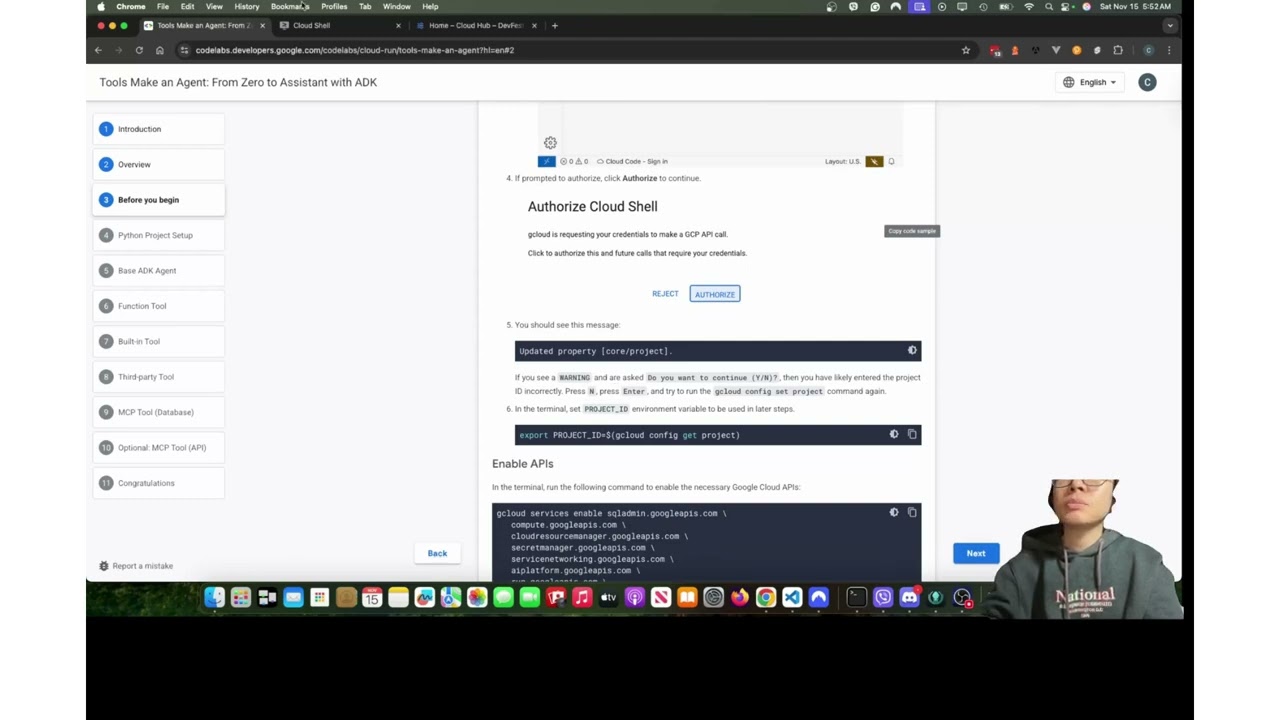Open the Chrome three-dot menu
The width and height of the screenshot is (1280, 720).
1169,50
